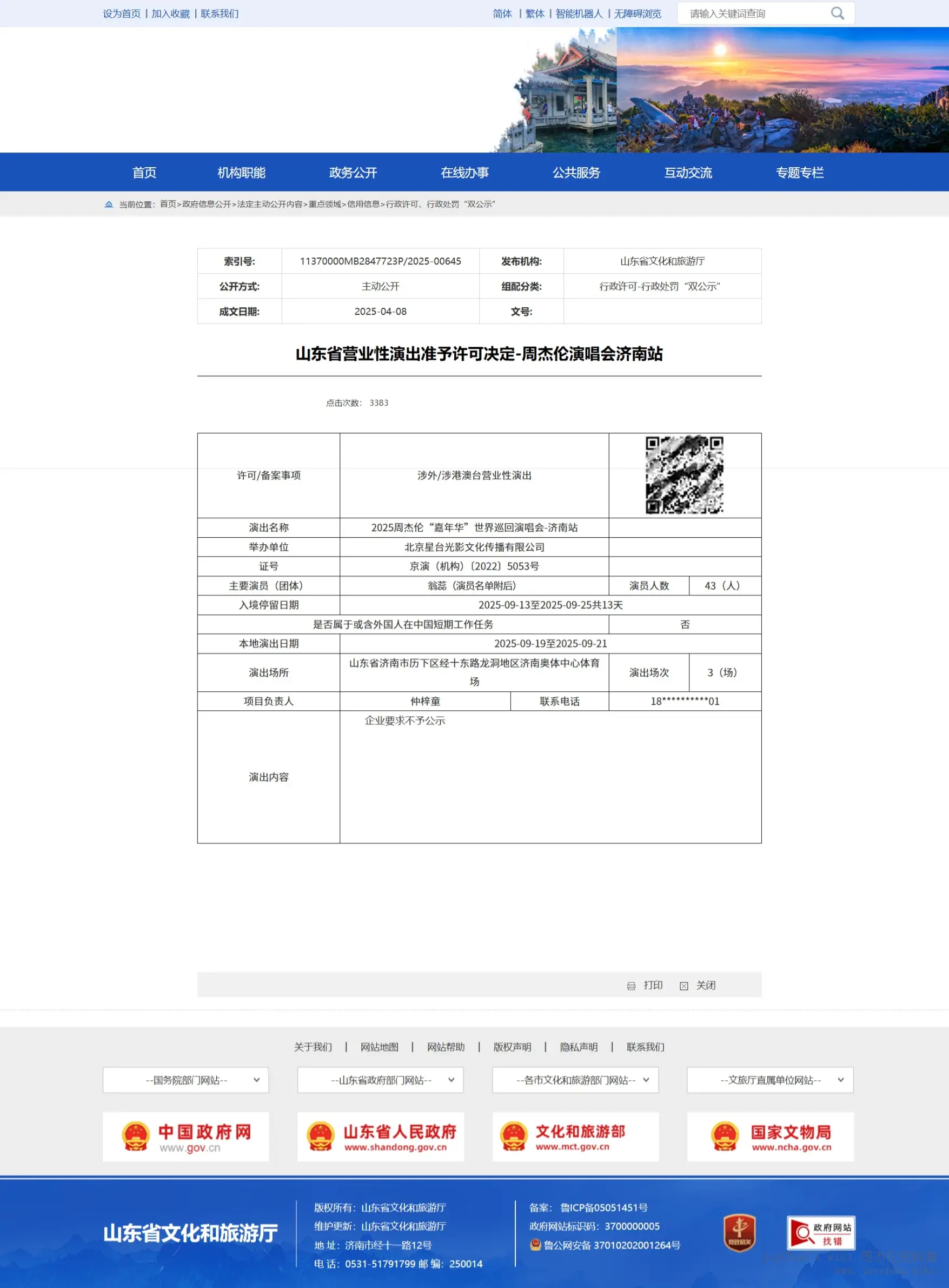The image size is (949, 1288).
Task: Select the organizer 北京星台光影文化传播有限公司
Action: click(x=474, y=547)
